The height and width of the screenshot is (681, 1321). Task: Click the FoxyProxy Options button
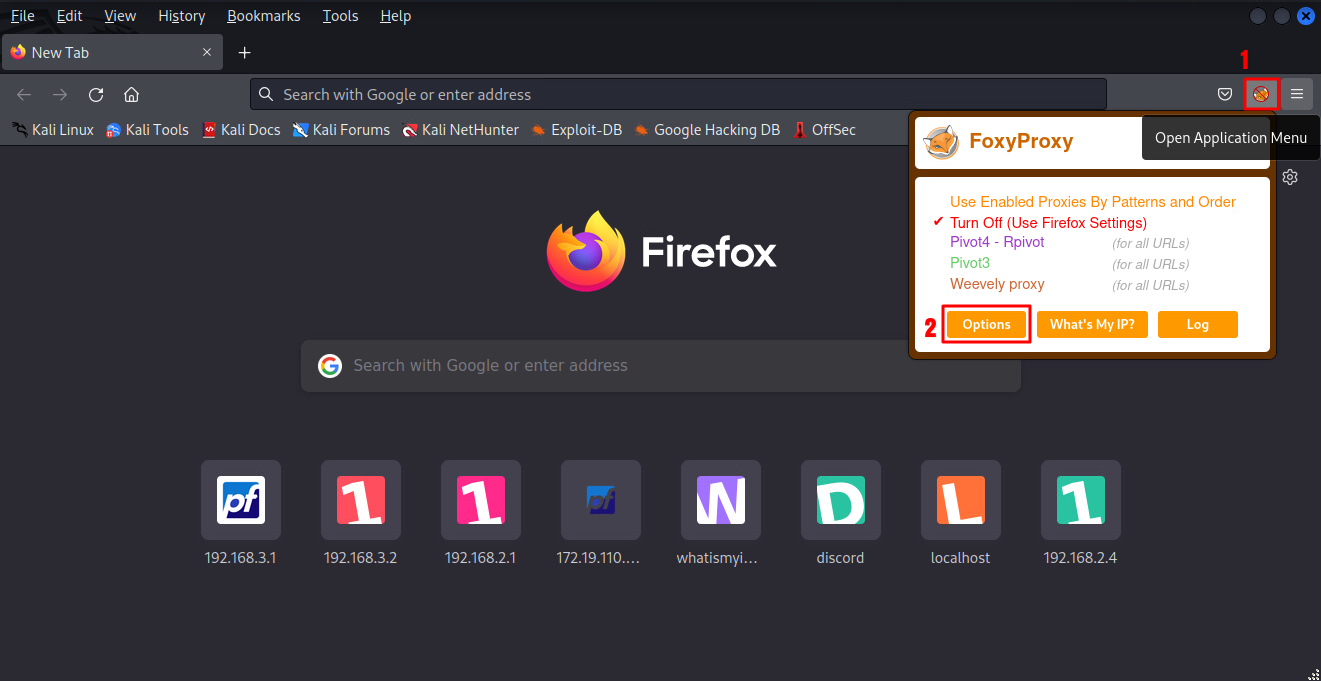[x=986, y=324]
